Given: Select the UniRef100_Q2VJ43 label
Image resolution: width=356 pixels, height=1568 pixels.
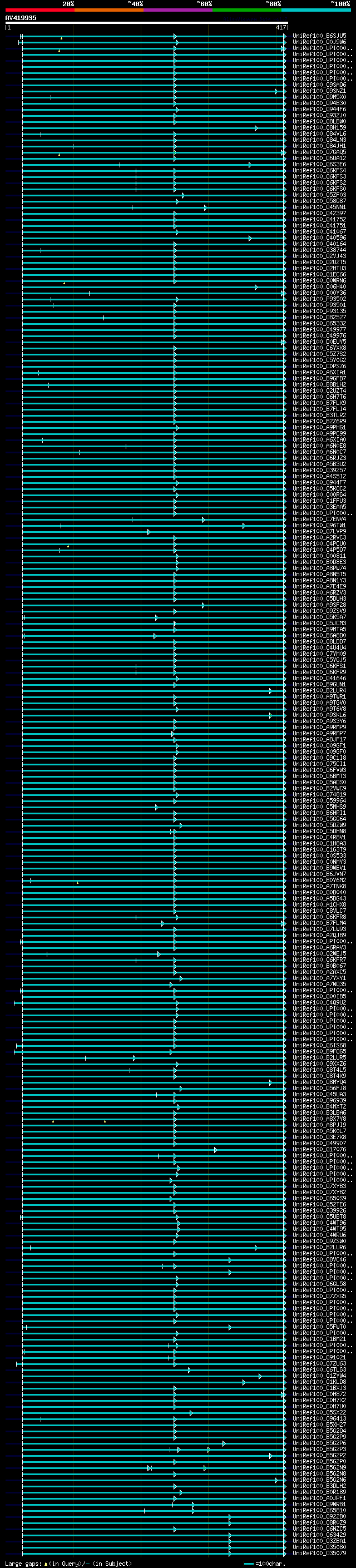Looking at the screenshot, I should (319, 256).
